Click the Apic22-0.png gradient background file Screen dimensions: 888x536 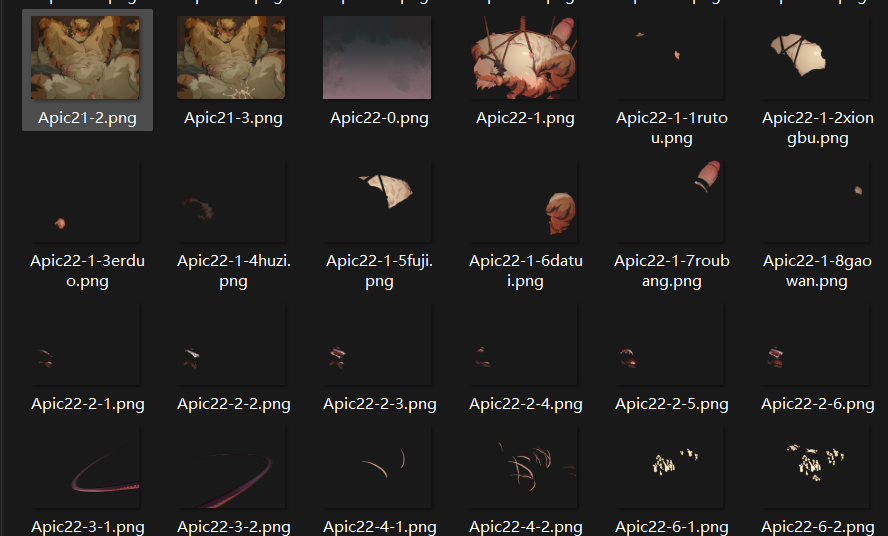377,58
